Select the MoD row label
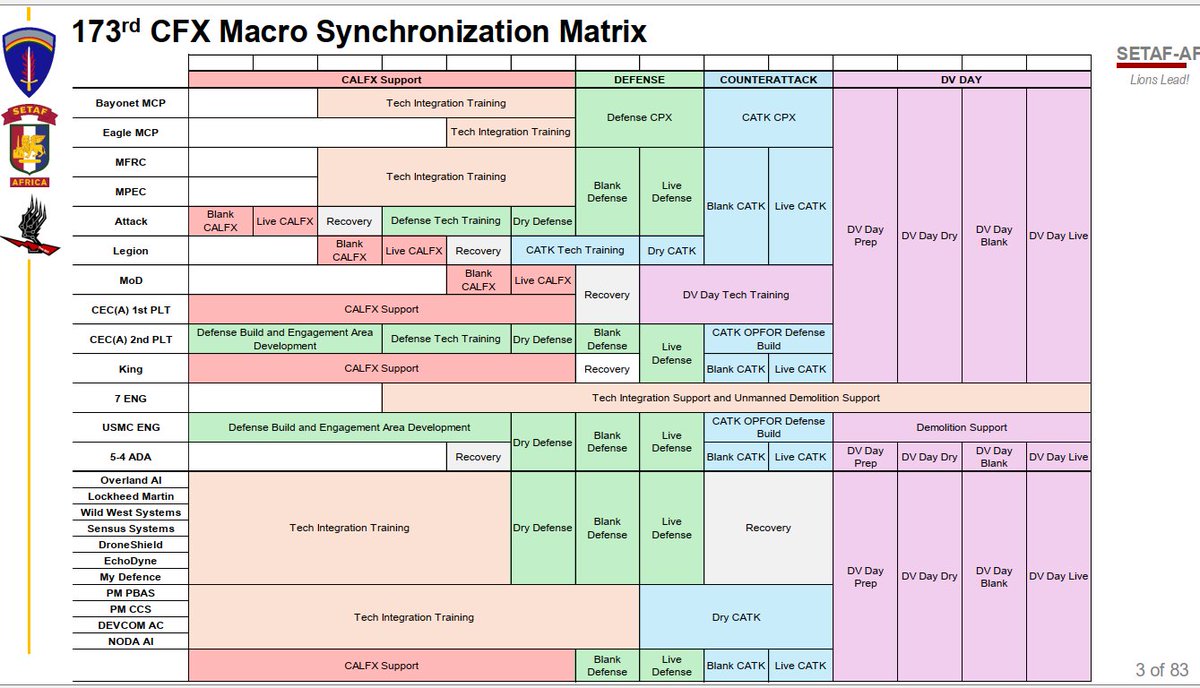This screenshot has width=1200, height=688. [130, 280]
